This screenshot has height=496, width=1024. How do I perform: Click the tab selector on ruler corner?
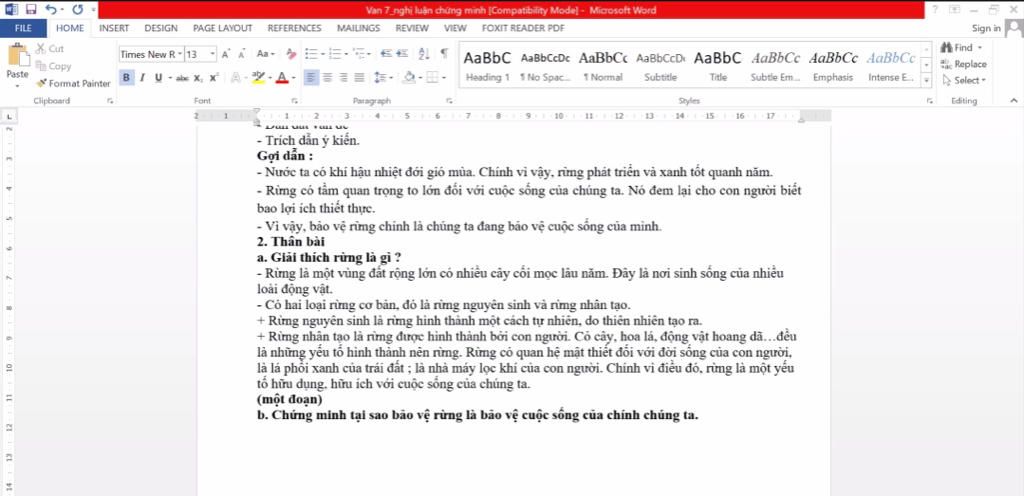(x=8, y=116)
